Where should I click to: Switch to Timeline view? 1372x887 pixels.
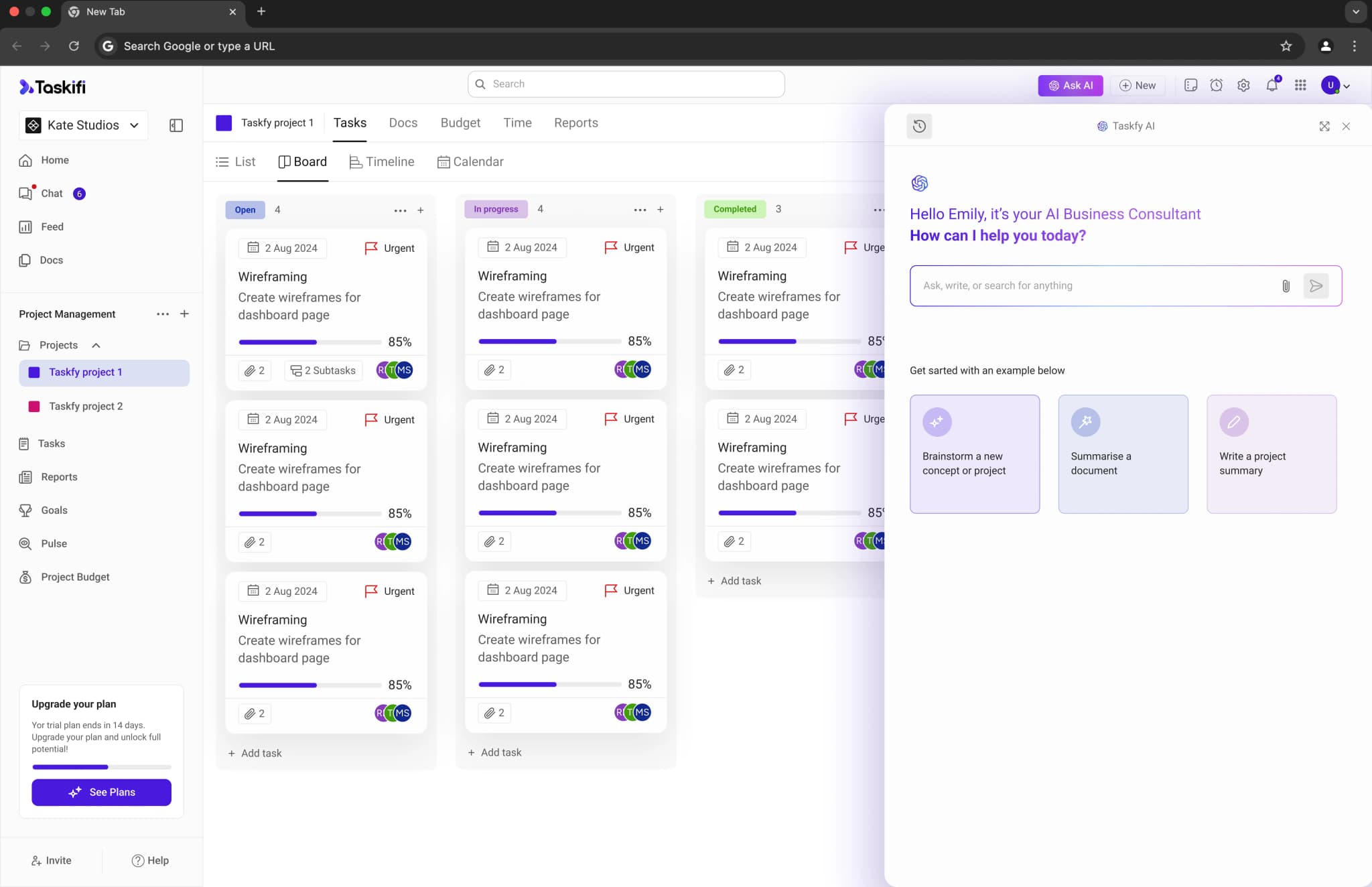pos(382,161)
